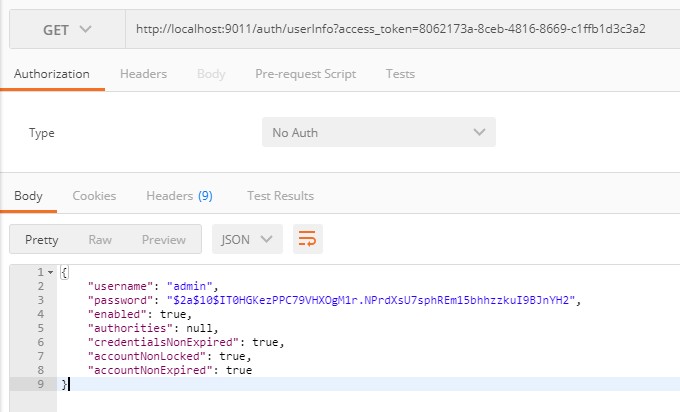The height and width of the screenshot is (412, 680).
Task: Click the "username" key text
Action: [x=121, y=286]
